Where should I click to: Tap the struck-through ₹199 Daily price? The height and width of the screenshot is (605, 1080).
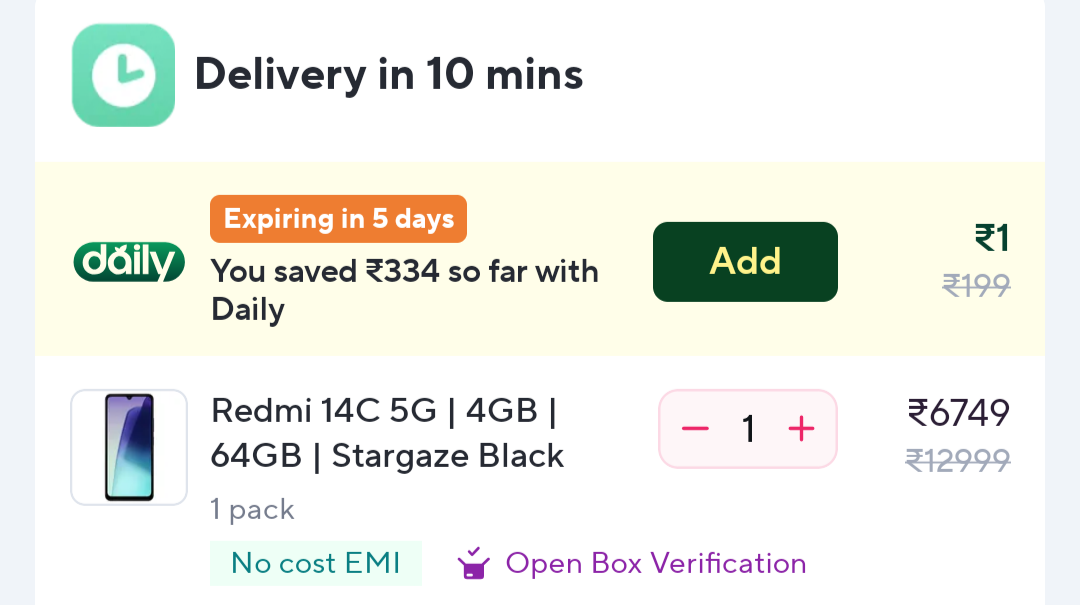click(x=975, y=286)
